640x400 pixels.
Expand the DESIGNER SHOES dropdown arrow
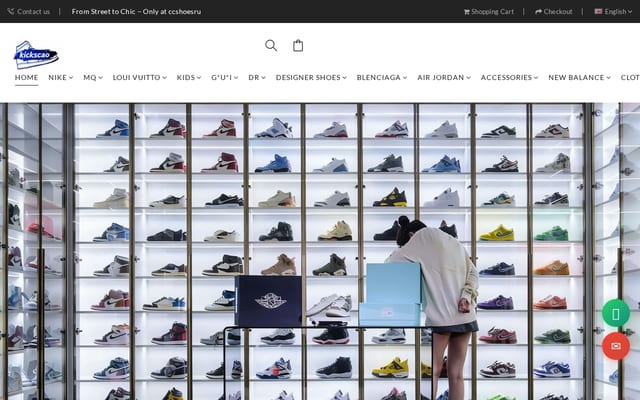tap(344, 78)
